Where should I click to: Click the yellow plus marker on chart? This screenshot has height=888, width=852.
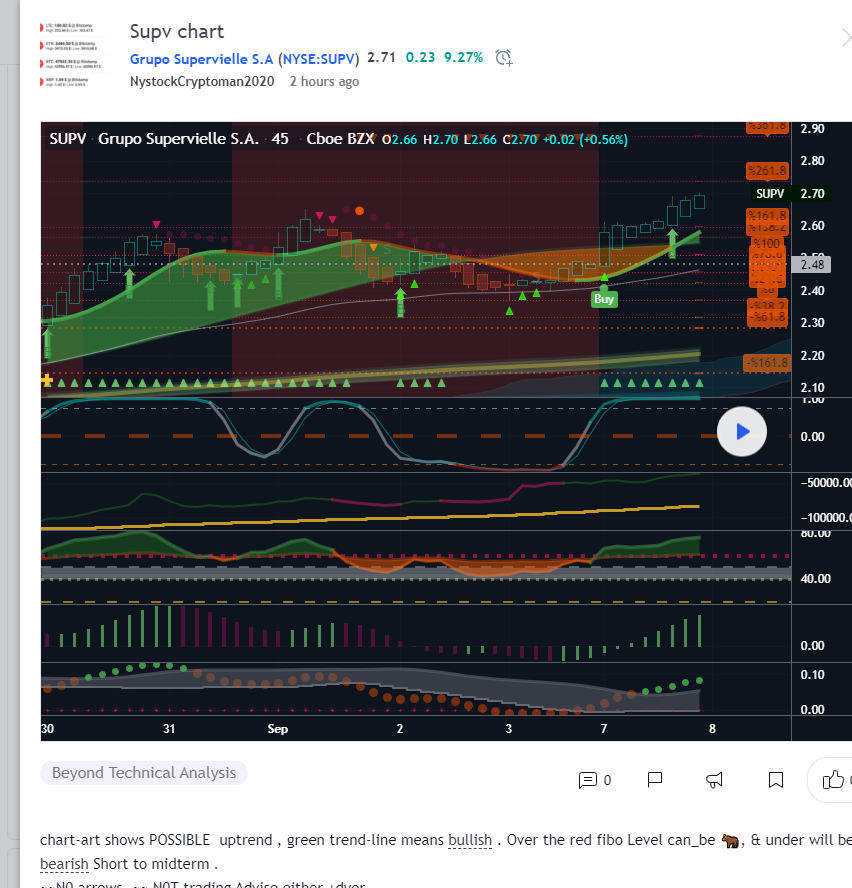tap(47, 381)
